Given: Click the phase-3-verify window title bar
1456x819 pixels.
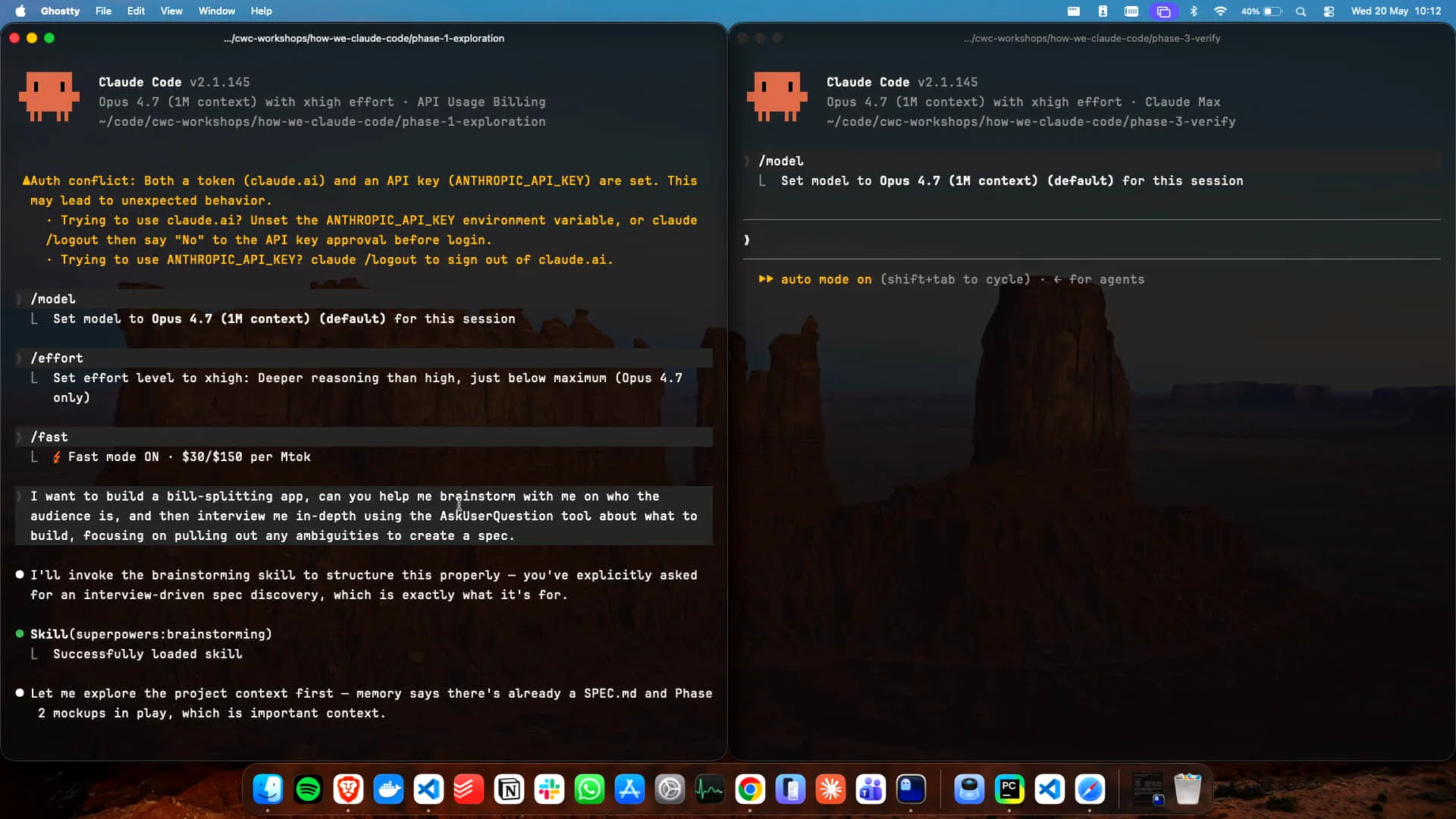Looking at the screenshot, I should click(1092, 38).
